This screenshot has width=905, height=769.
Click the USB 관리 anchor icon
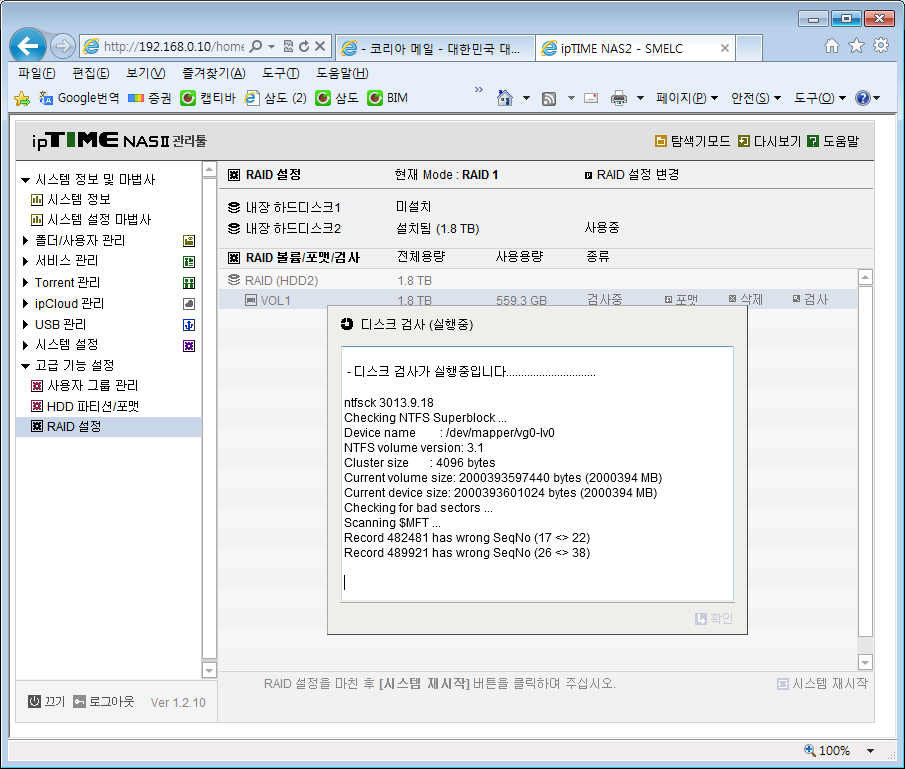(x=189, y=325)
